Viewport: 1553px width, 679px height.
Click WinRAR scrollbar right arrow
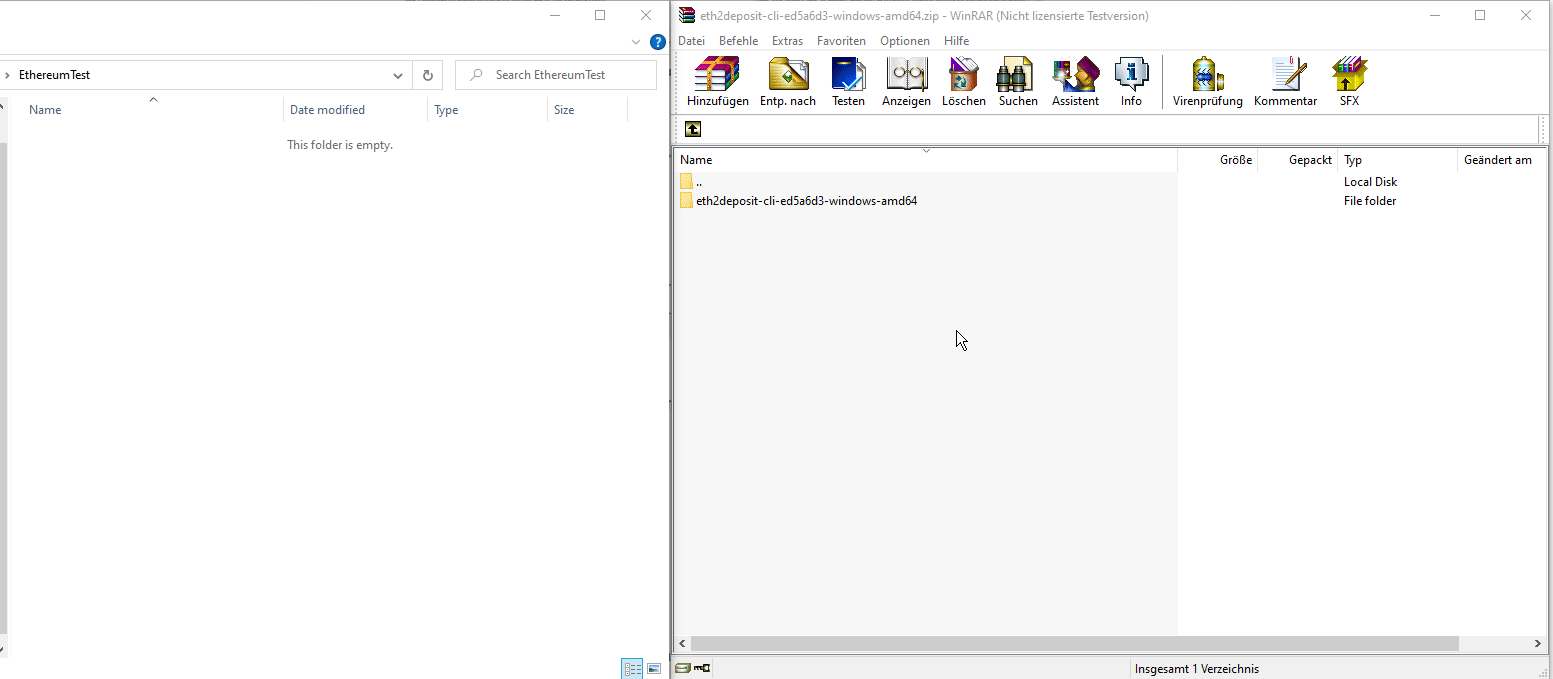pyautogui.click(x=1539, y=644)
